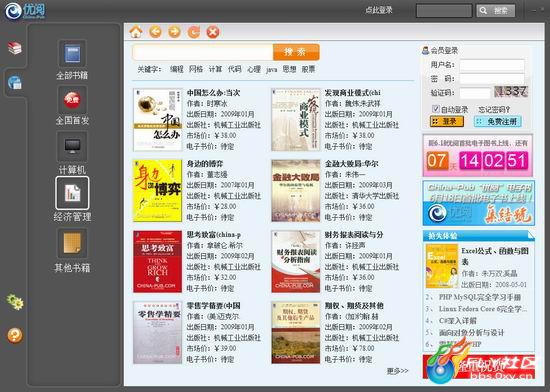Open the 财务报表阅读与分析指南 book cover
Screen dimensions: 550x392
[x=296, y=262]
